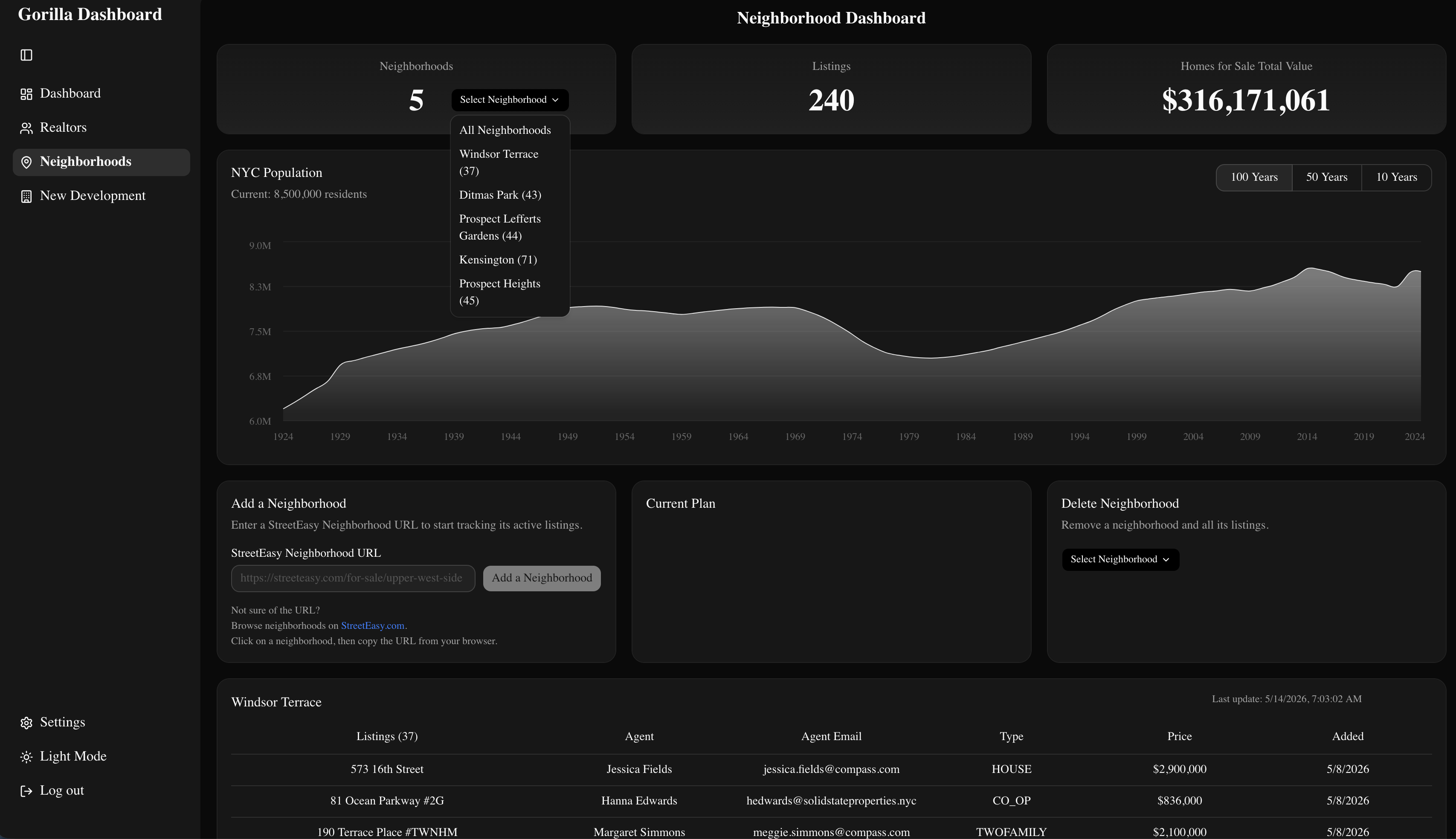
Task: Focus the StreetEasy Neighborhood URL field
Action: tap(353, 578)
